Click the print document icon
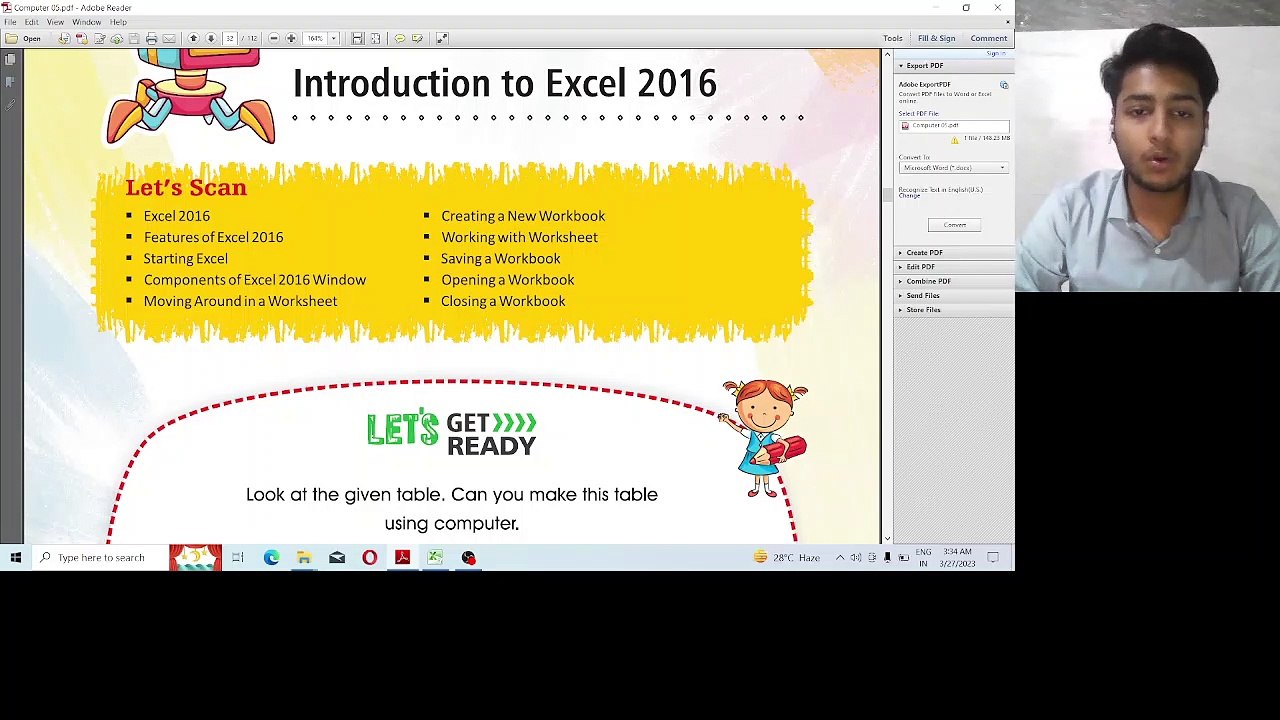This screenshot has width=1280, height=720. [x=151, y=38]
